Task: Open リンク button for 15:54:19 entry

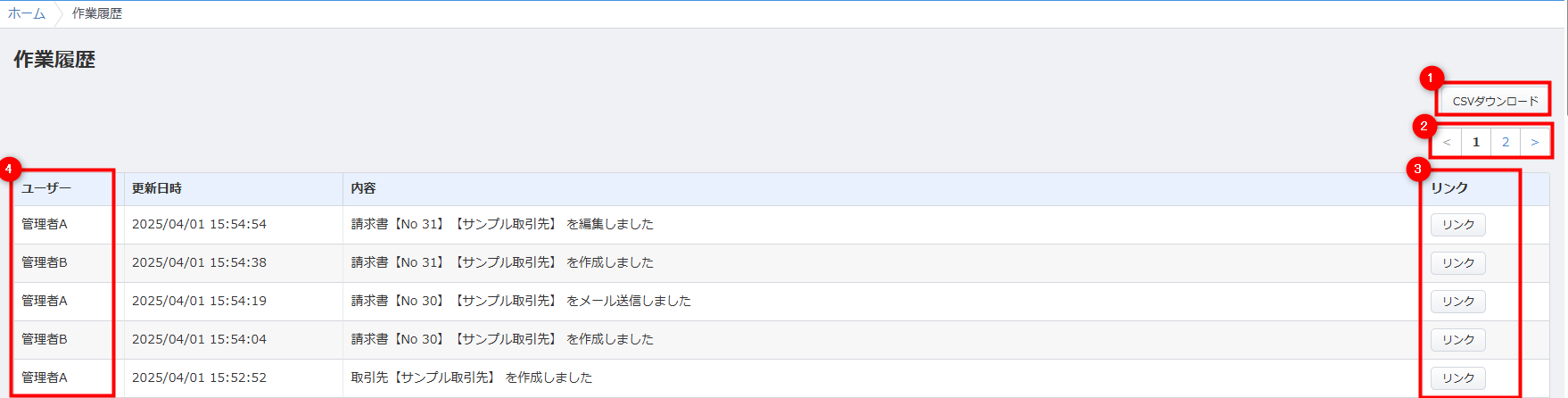Action: (1458, 302)
